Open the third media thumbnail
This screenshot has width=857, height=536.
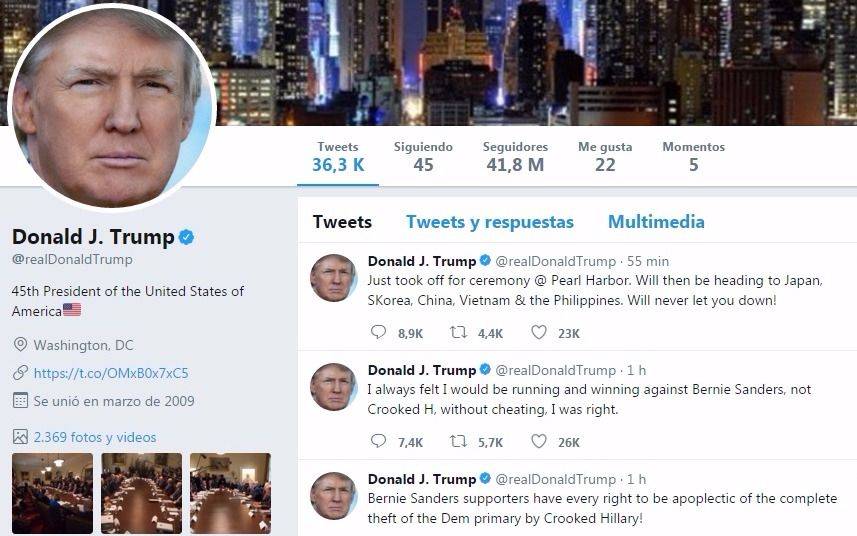point(230,493)
